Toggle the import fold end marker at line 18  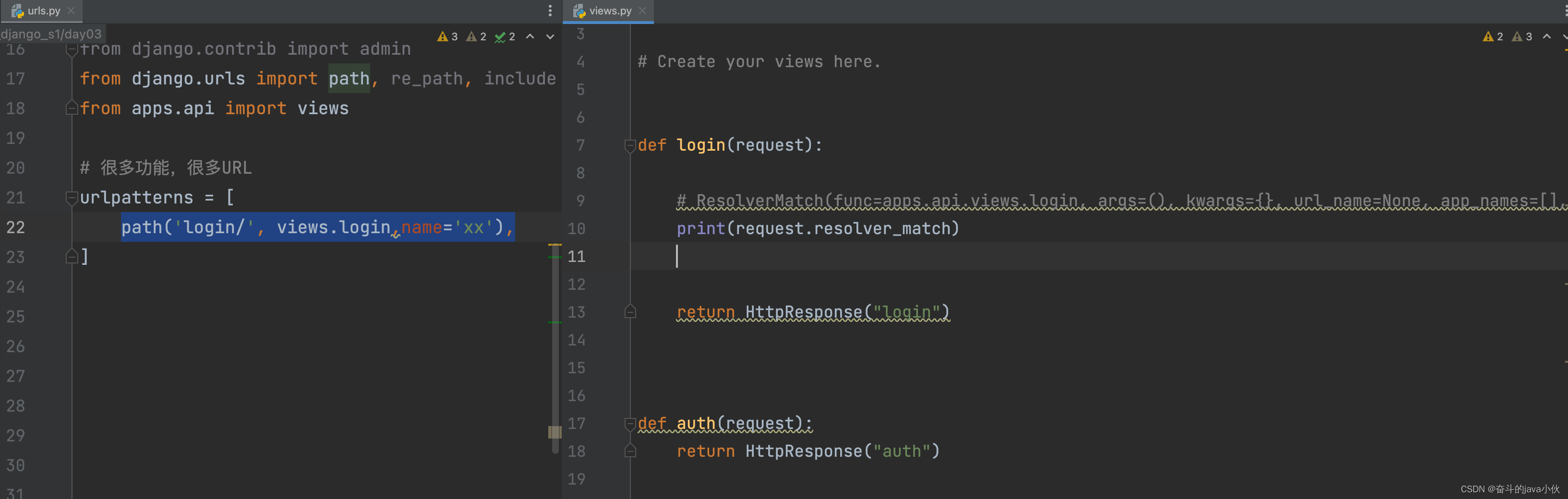[71, 108]
